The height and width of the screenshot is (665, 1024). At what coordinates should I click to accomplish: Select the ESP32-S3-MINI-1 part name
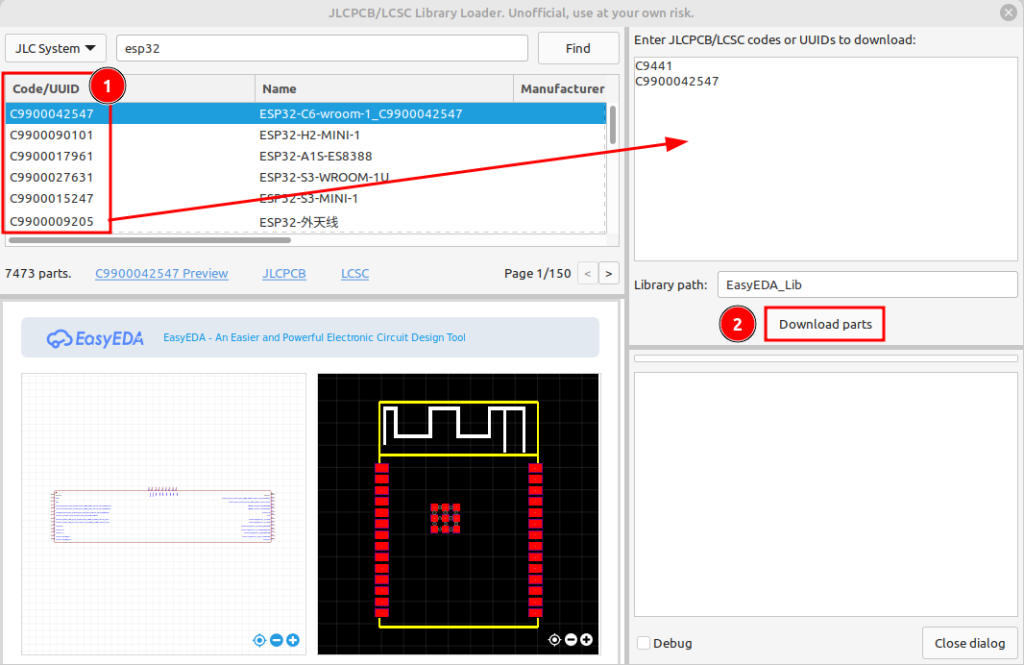pyautogui.click(x=308, y=199)
